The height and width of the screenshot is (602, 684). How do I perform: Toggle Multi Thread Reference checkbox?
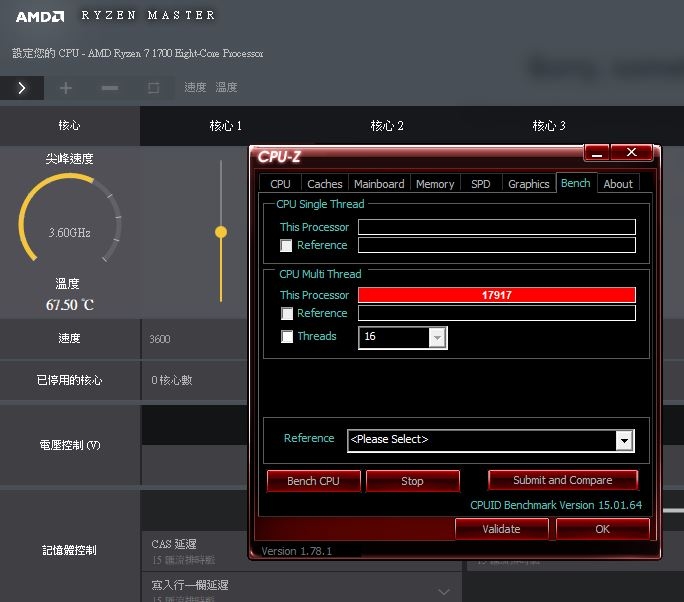pos(287,313)
